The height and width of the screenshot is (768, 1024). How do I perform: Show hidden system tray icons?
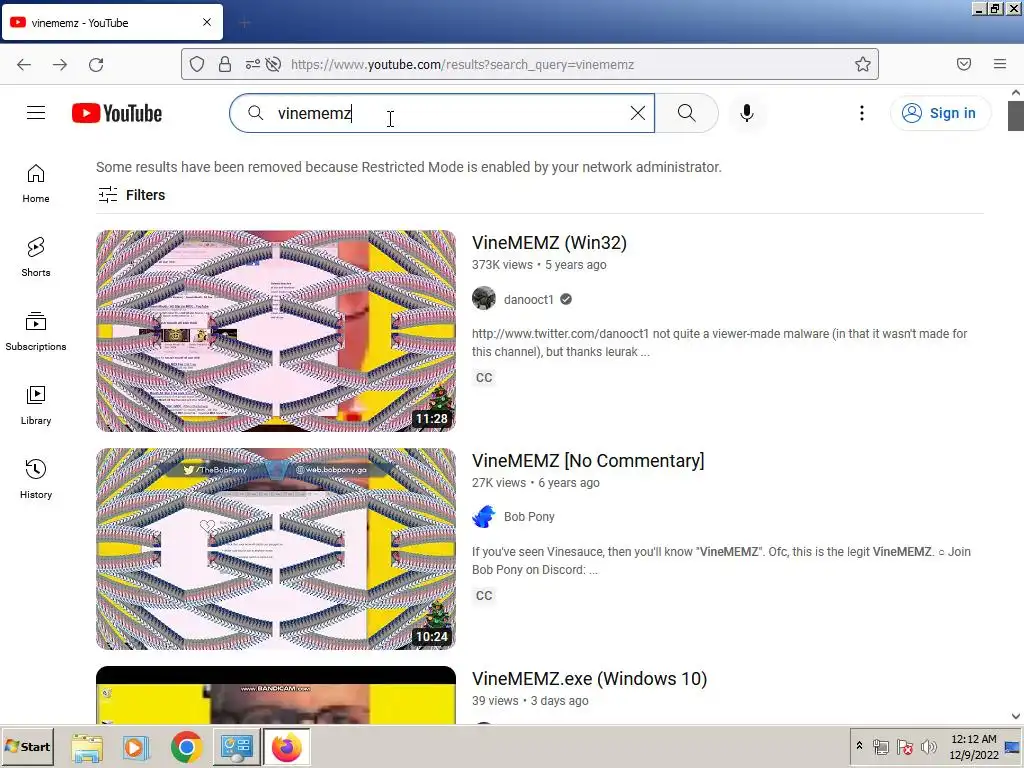859,745
